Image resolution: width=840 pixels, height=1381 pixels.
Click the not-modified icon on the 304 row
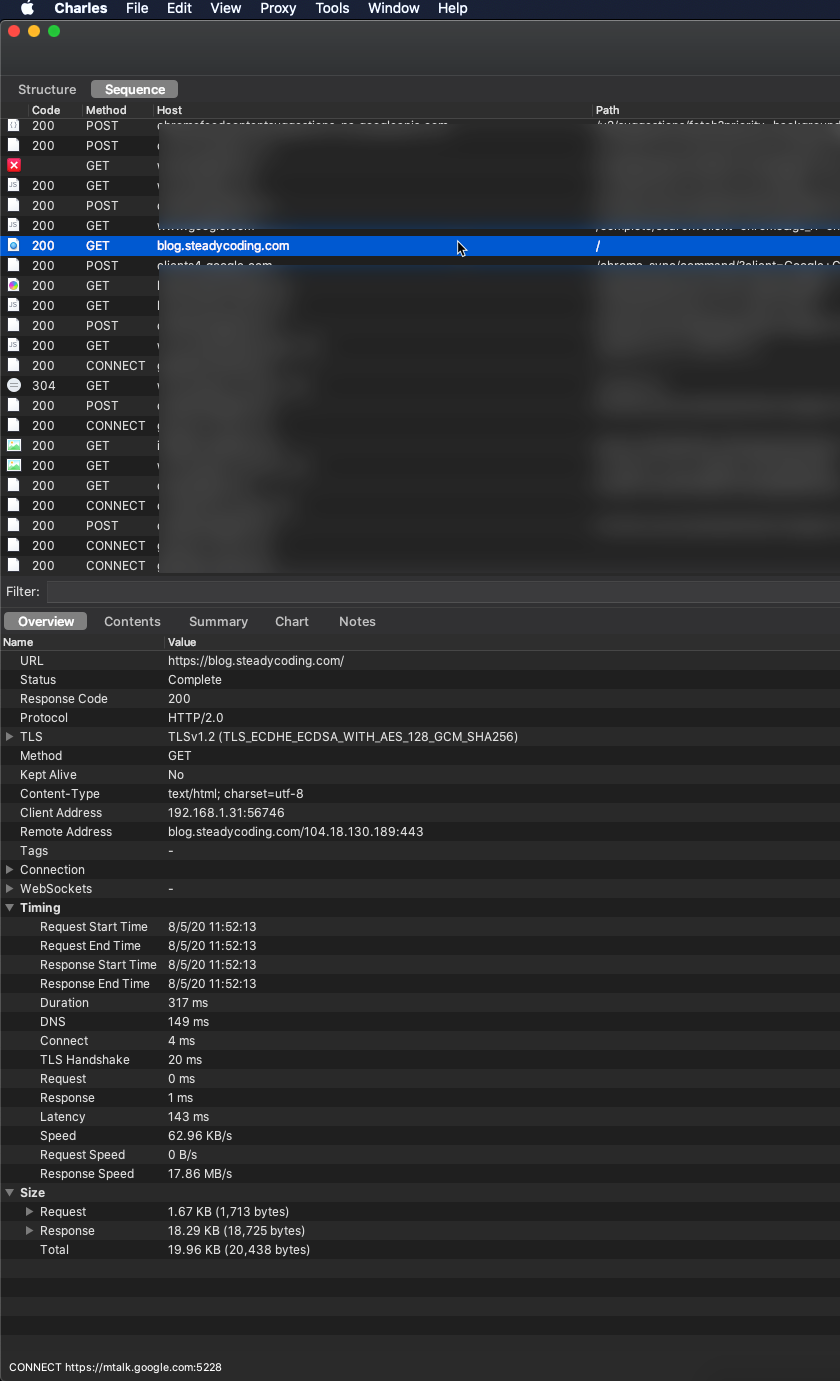(14, 385)
